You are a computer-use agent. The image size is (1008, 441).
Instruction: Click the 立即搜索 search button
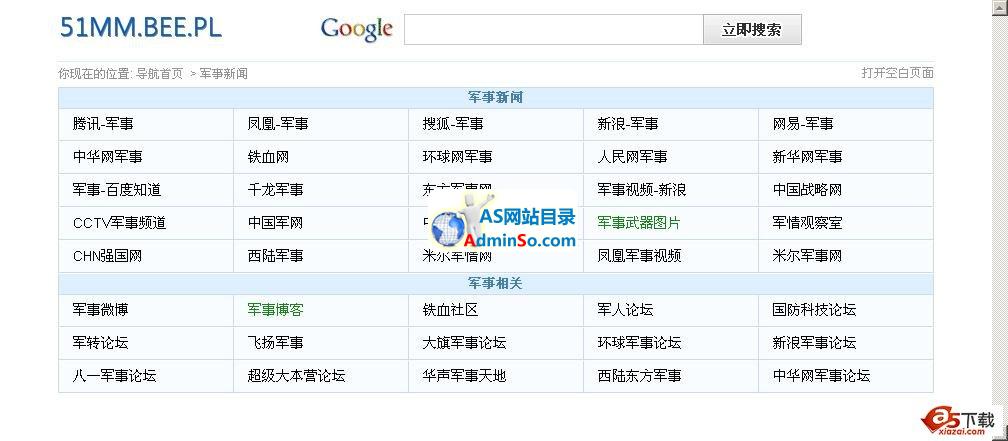[x=752, y=30]
